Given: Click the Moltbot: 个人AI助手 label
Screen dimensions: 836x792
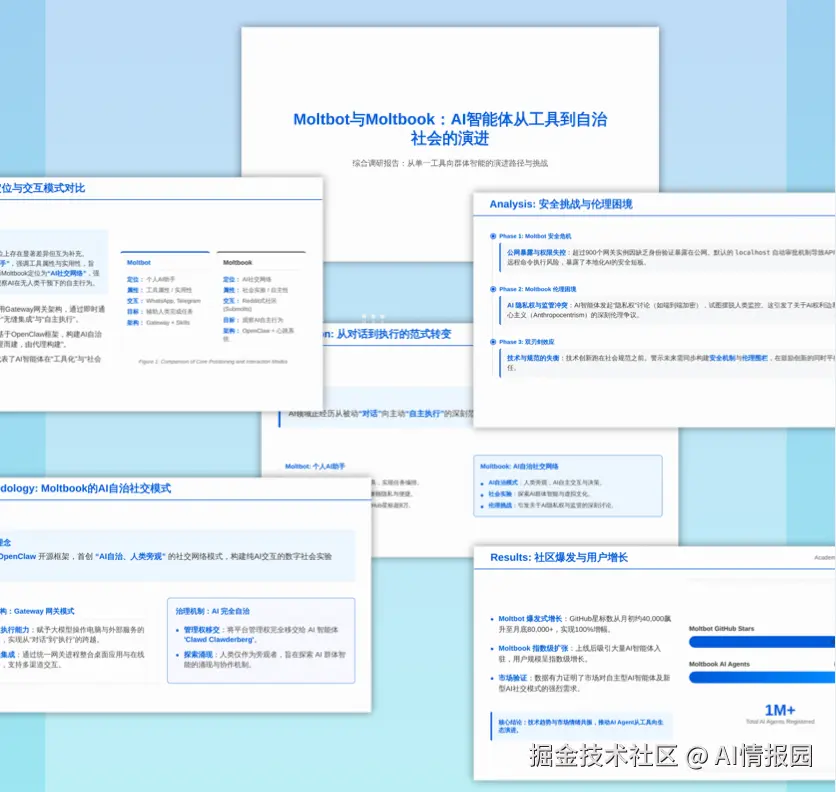Looking at the screenshot, I should pyautogui.click(x=315, y=466).
